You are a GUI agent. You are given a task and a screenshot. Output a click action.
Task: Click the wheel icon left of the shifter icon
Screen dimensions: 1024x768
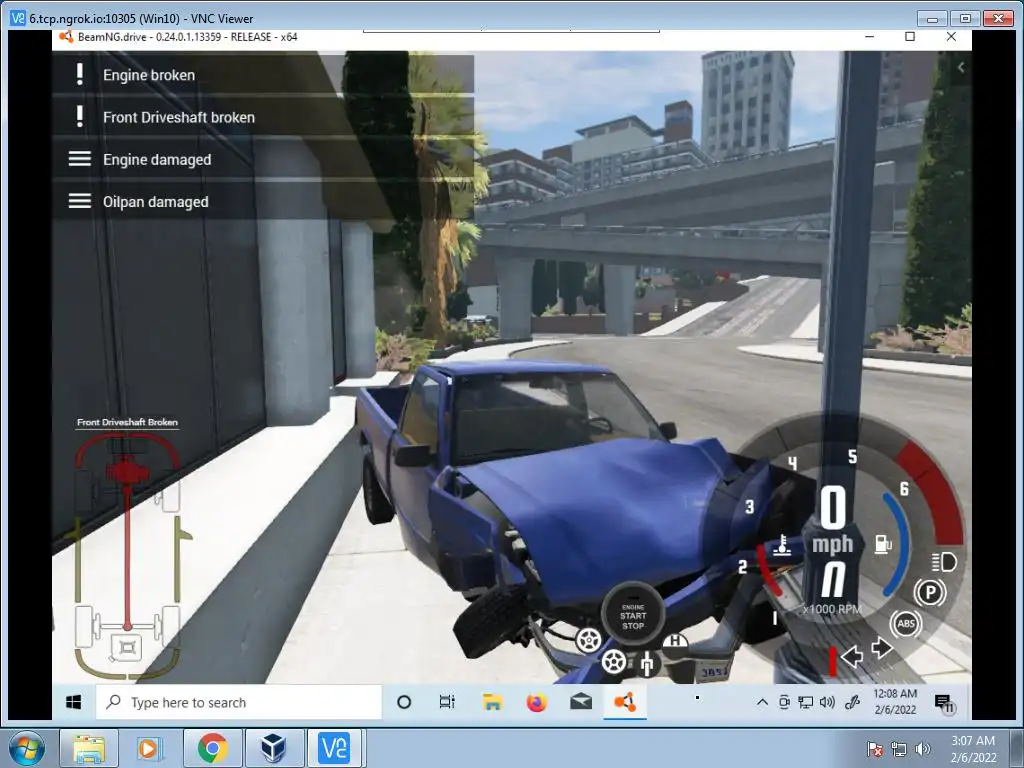pos(613,662)
